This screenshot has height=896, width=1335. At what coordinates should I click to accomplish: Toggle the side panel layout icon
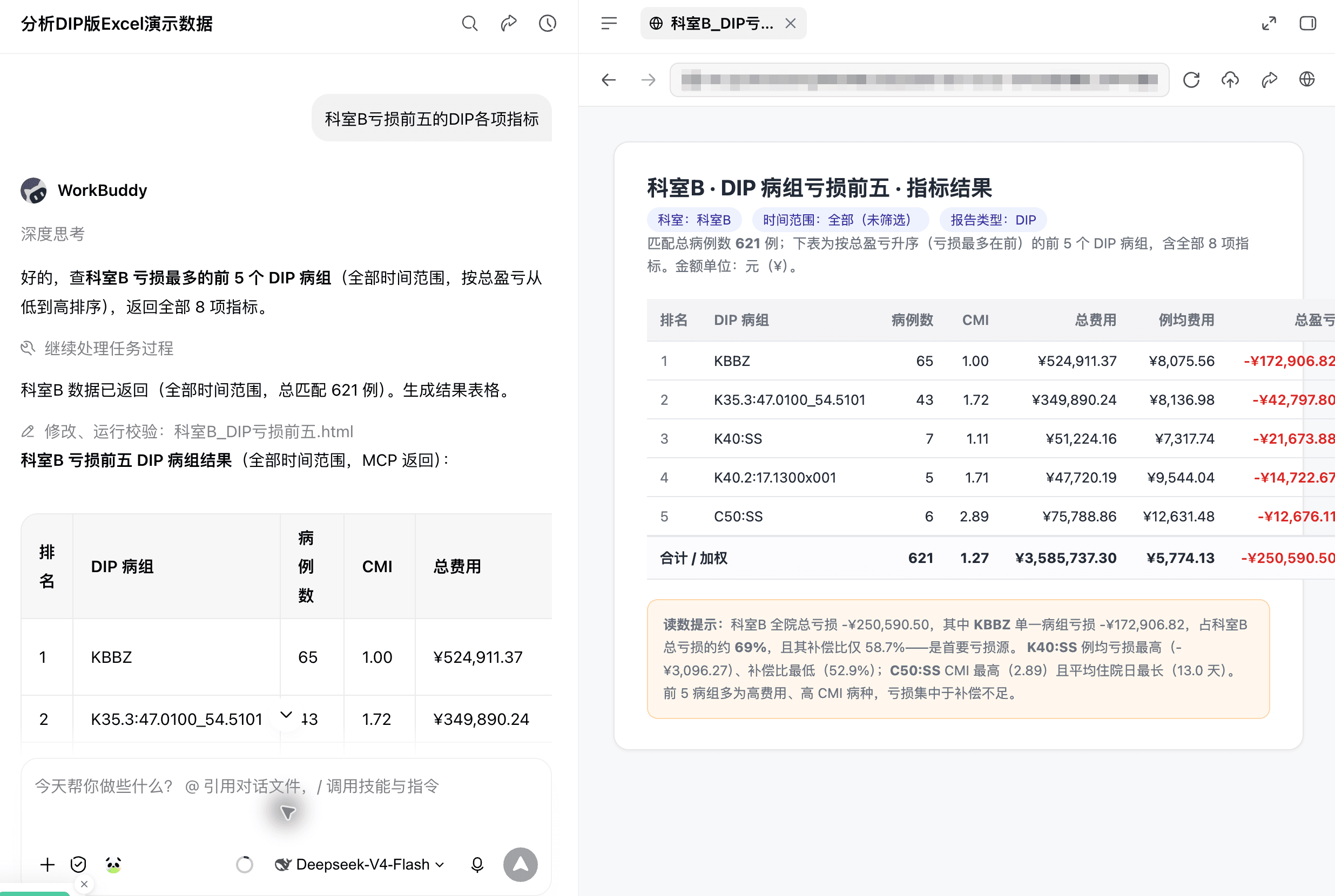(1307, 23)
